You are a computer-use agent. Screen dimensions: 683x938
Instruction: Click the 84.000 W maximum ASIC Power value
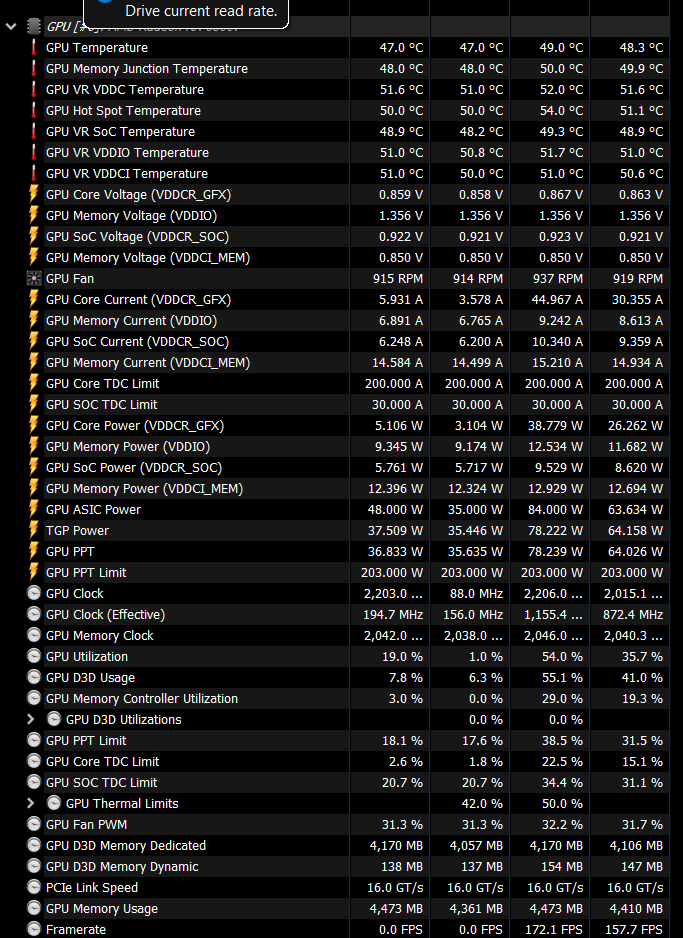pos(556,509)
